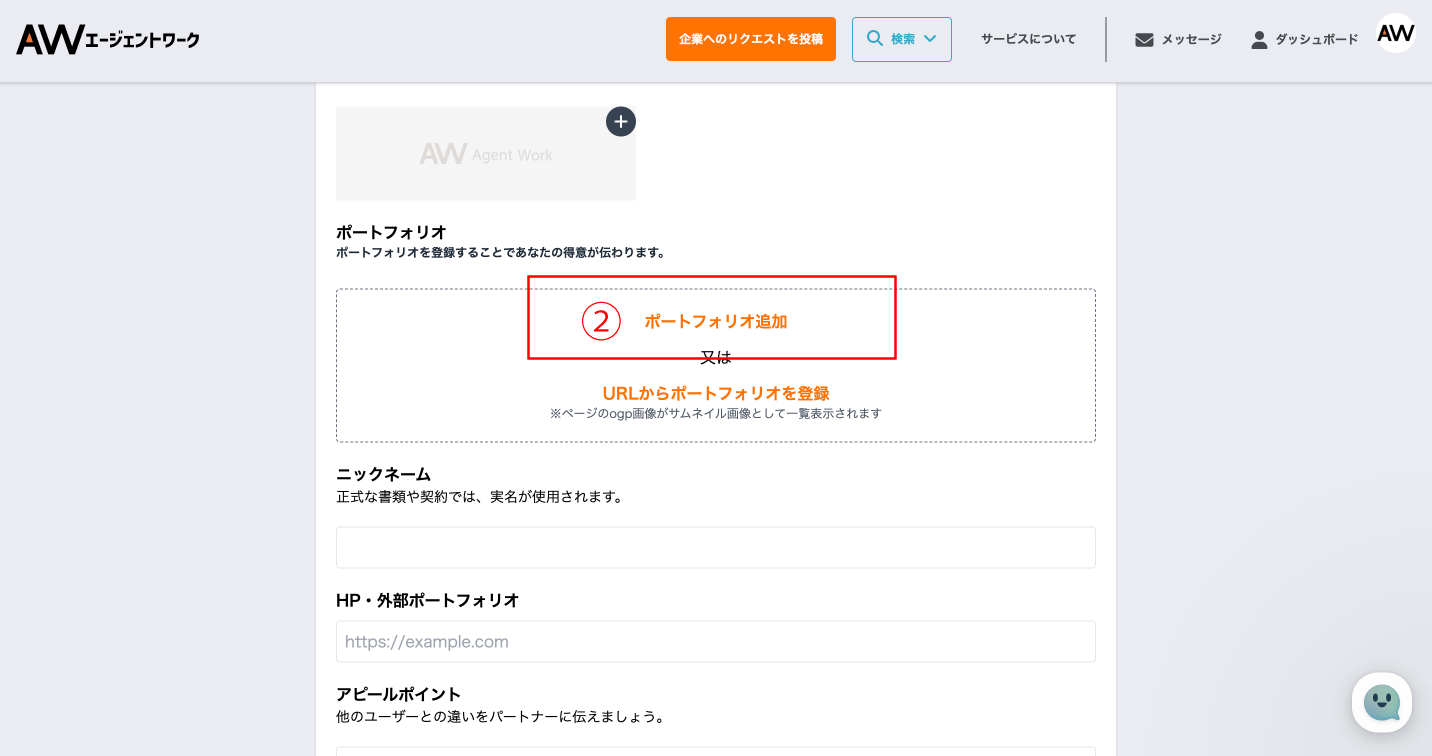
Task: Click the HP・外部ポートフォリオ URL field
Action: 715,642
